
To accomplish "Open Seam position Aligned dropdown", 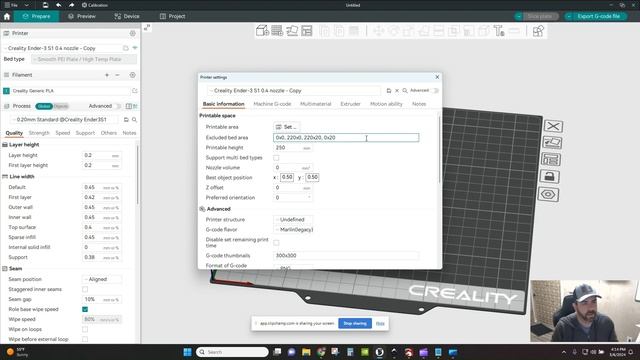I will coord(102,279).
